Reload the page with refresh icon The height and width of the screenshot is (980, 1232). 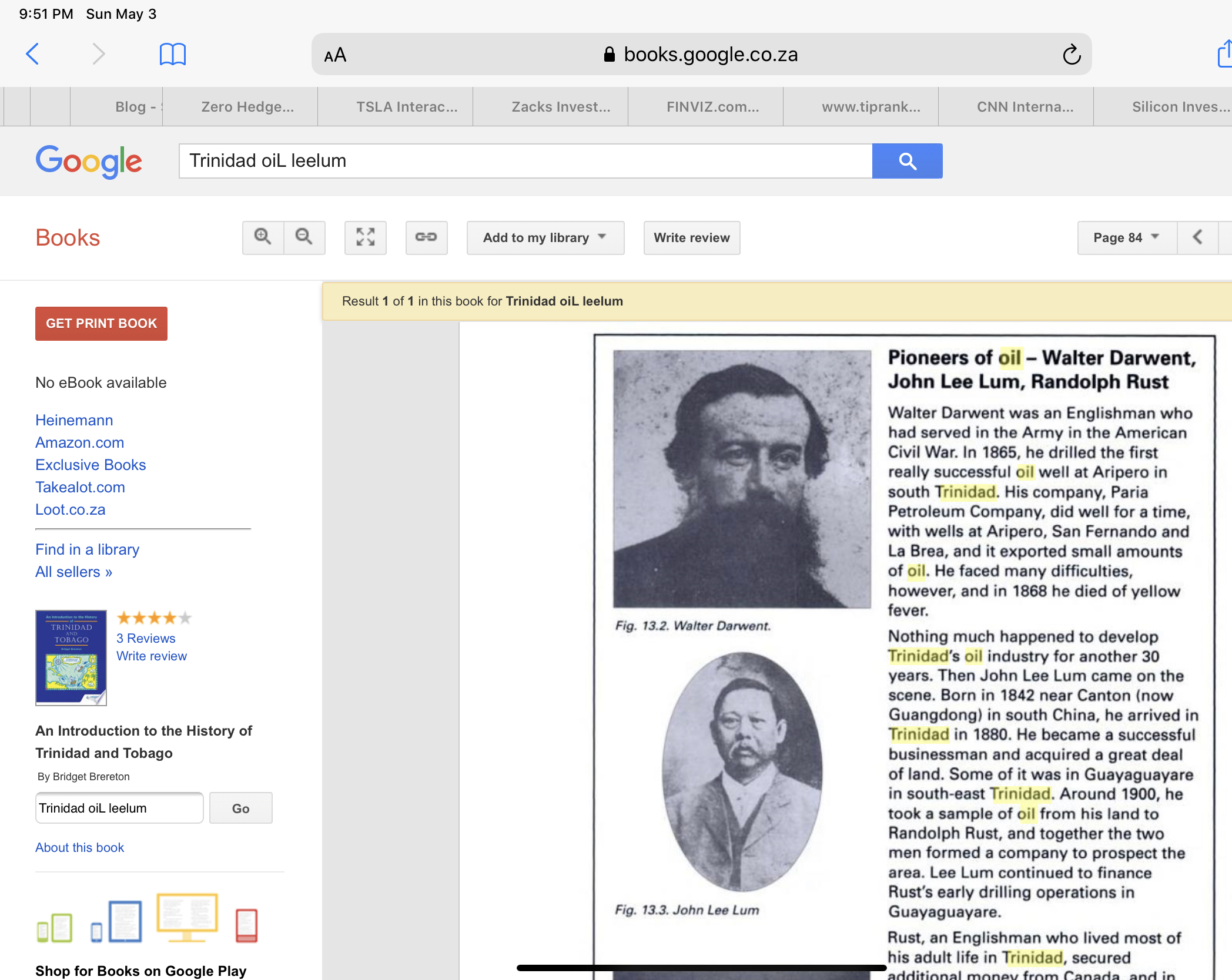(1072, 55)
